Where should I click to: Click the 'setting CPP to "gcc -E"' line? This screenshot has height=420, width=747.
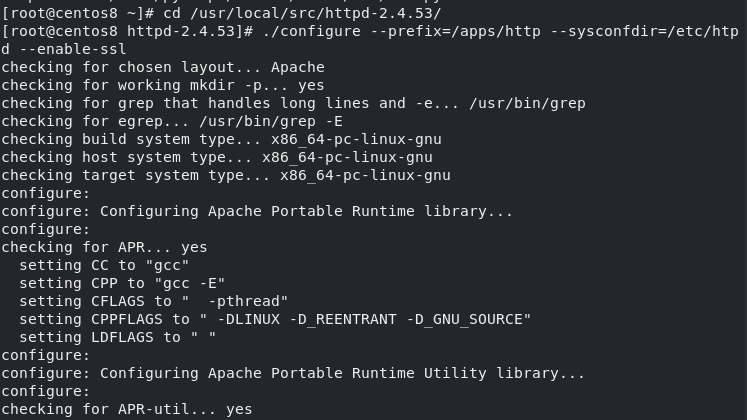(122, 283)
